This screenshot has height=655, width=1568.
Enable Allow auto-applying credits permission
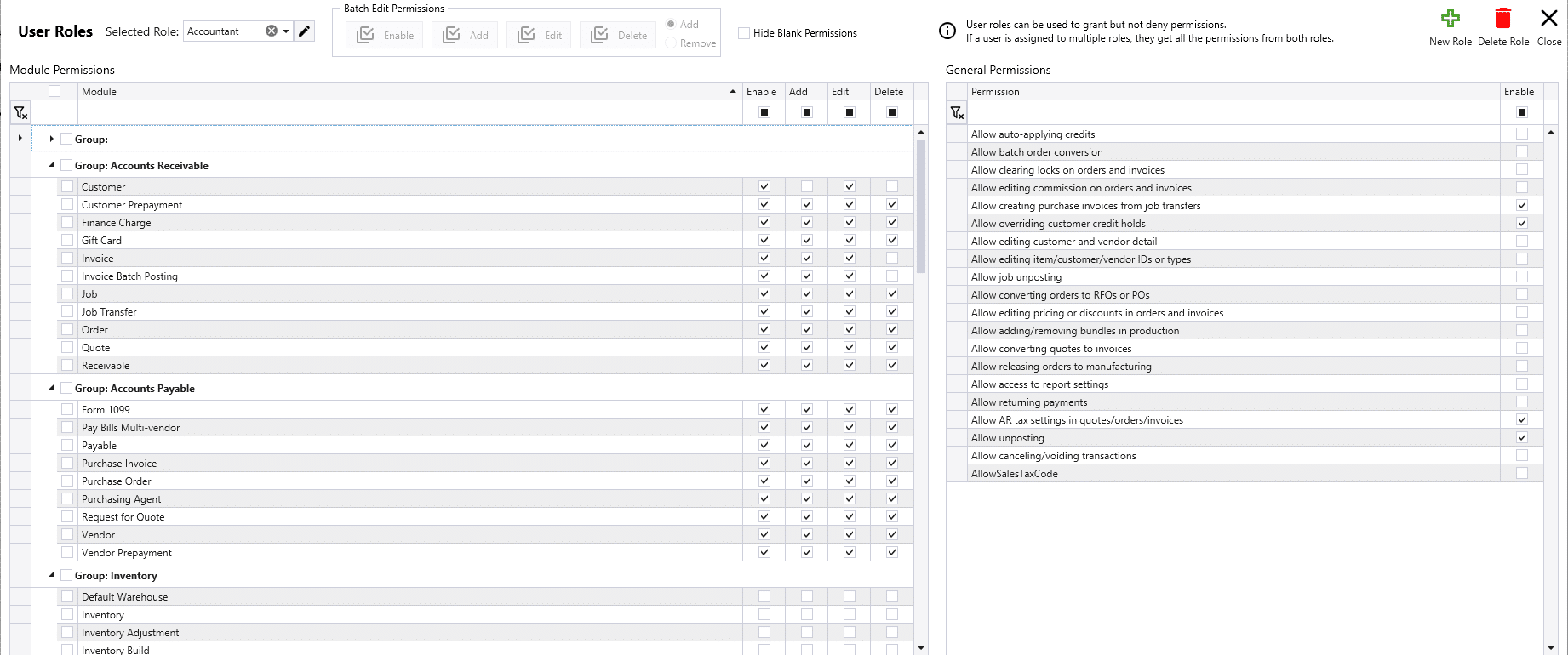point(1521,134)
